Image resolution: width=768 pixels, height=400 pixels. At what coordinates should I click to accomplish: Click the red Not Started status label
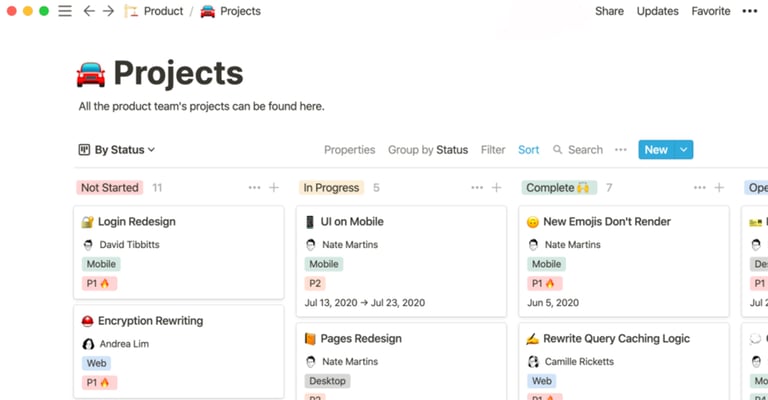point(110,187)
